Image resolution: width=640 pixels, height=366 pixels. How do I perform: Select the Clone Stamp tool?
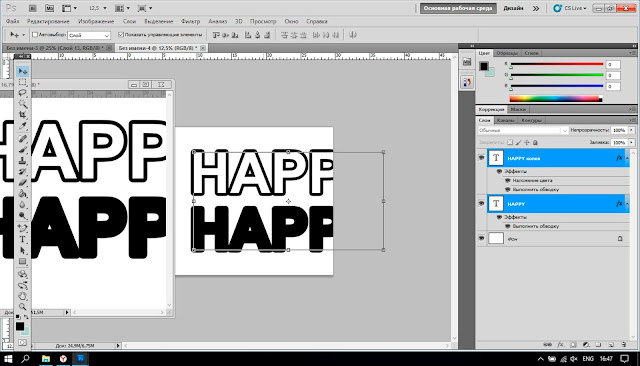(x=22, y=161)
